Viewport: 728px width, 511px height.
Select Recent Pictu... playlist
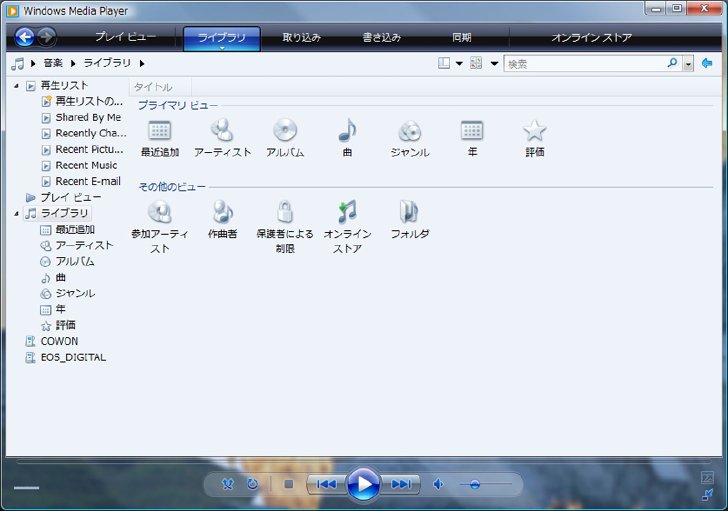pyautogui.click(x=90, y=149)
